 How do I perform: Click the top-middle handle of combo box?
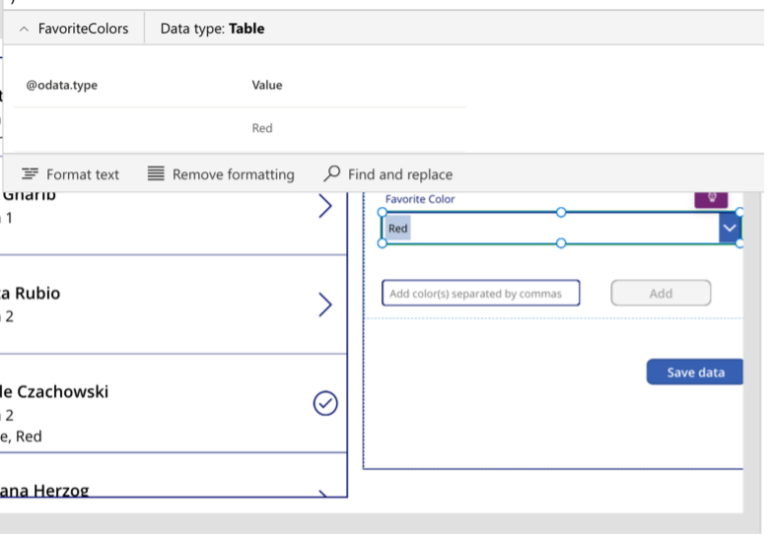pos(561,212)
